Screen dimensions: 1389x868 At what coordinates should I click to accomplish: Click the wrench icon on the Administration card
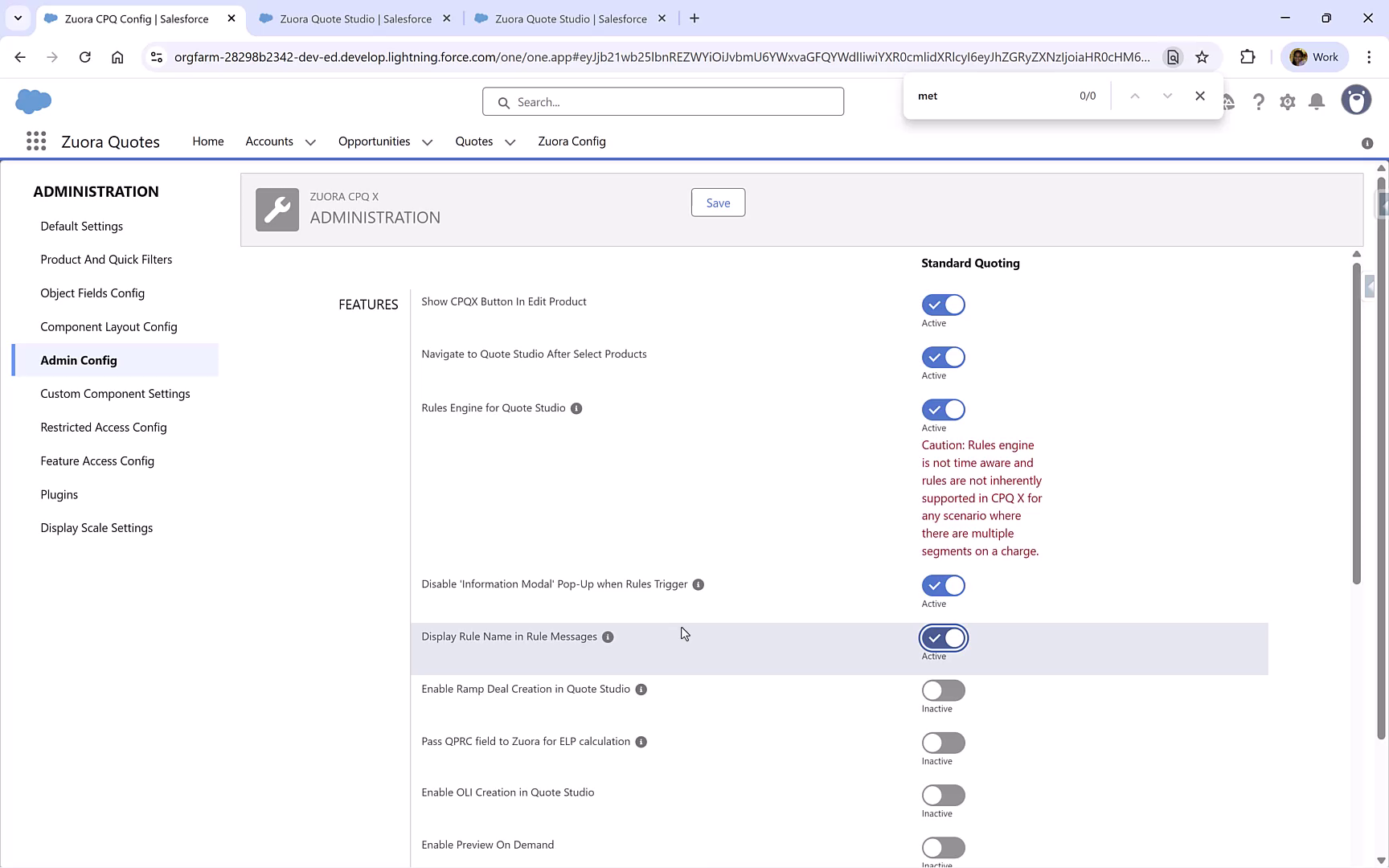277,209
